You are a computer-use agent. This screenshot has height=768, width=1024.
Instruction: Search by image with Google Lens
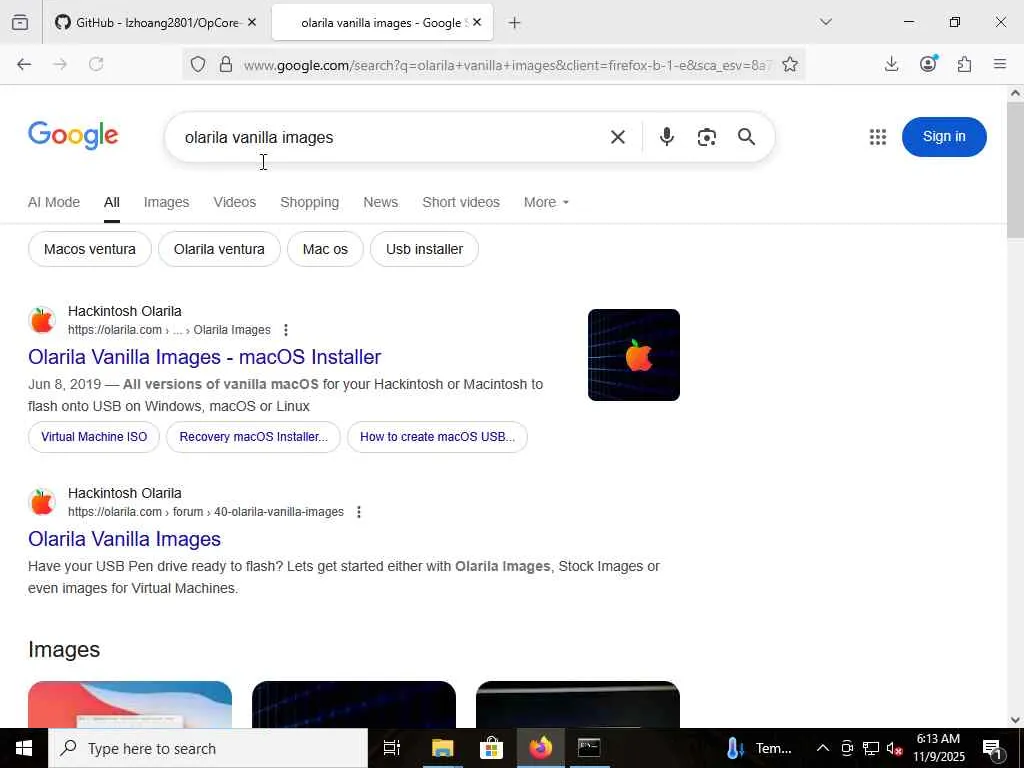click(707, 137)
